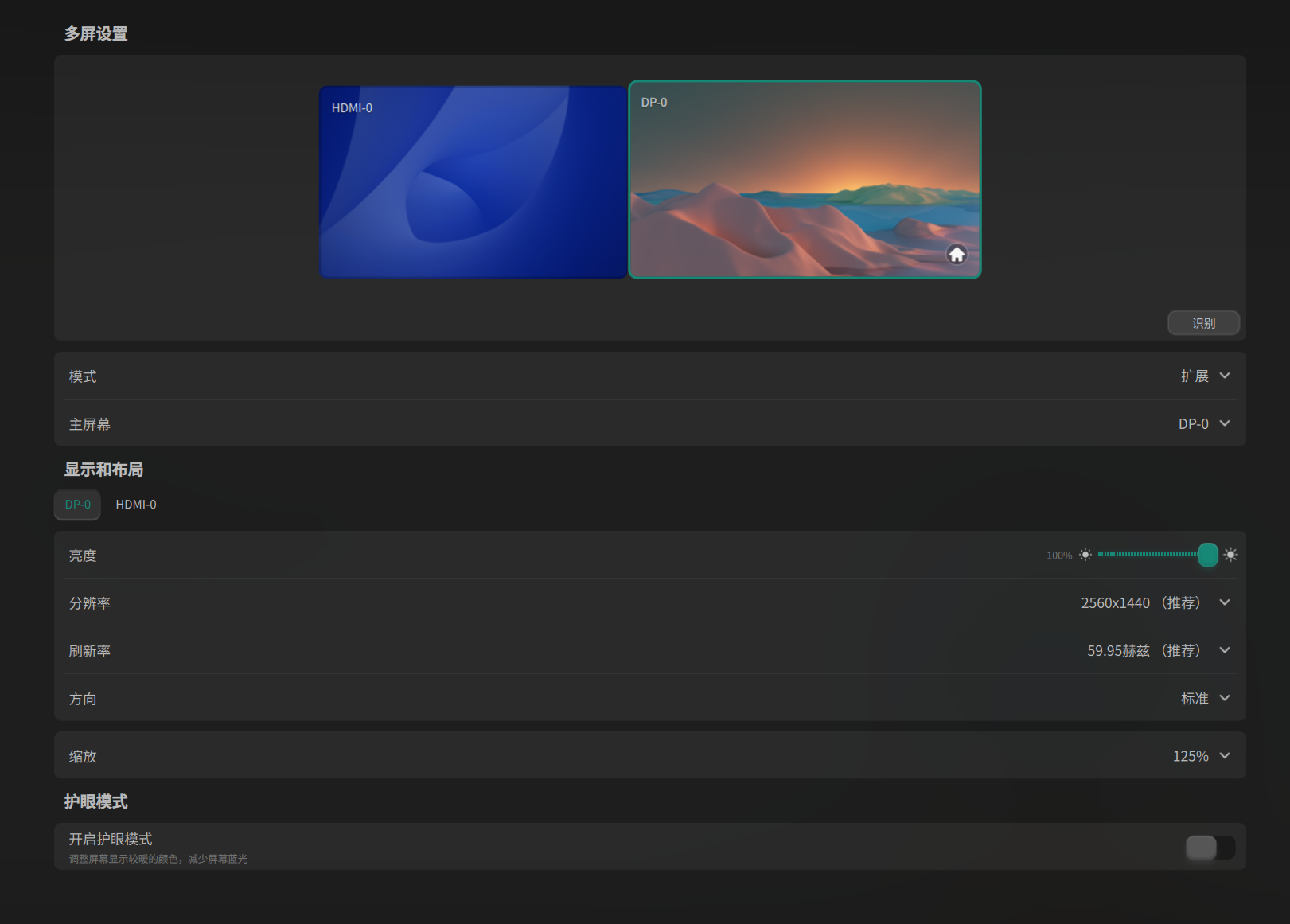Switch to the HDMI-0 display tab
1290x924 pixels.
[x=136, y=505]
